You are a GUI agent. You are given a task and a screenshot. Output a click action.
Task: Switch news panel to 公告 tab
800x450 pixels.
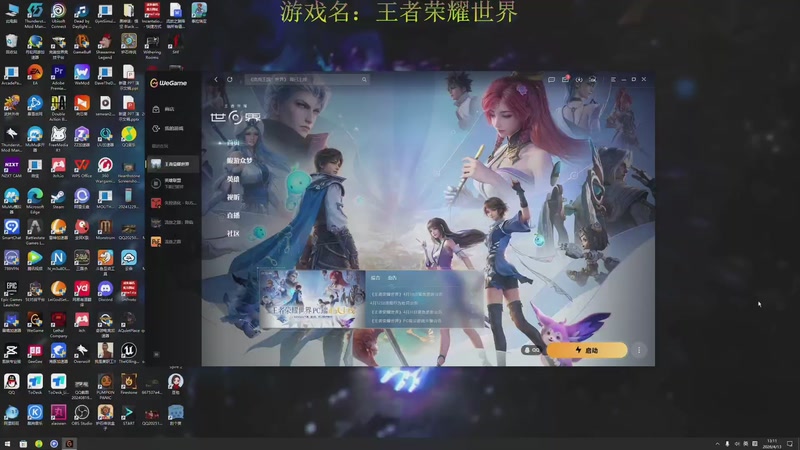[x=392, y=278]
